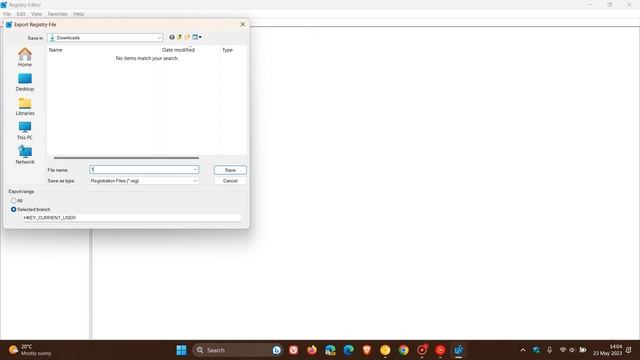
Task: Open the clock showing 23 May 2023
Action: (608, 350)
